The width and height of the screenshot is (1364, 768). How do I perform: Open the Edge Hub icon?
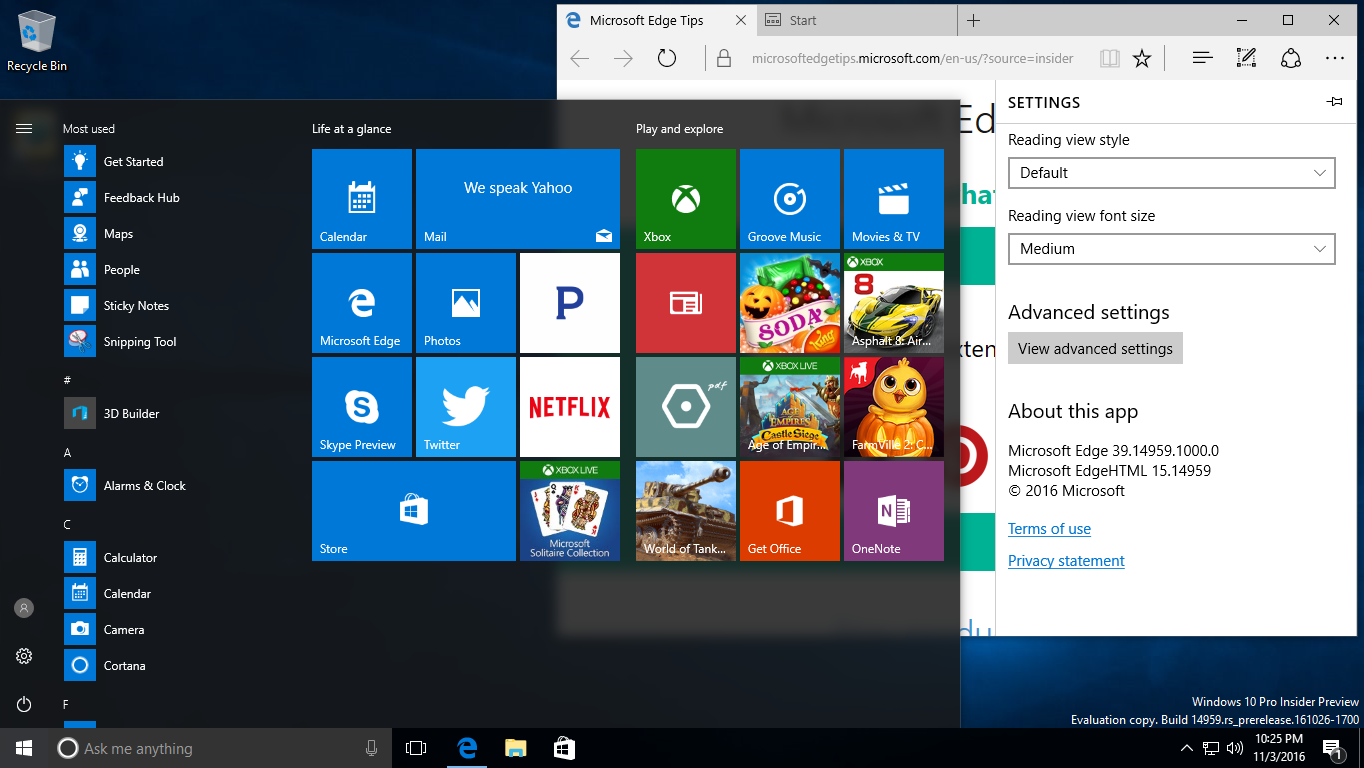point(1203,59)
